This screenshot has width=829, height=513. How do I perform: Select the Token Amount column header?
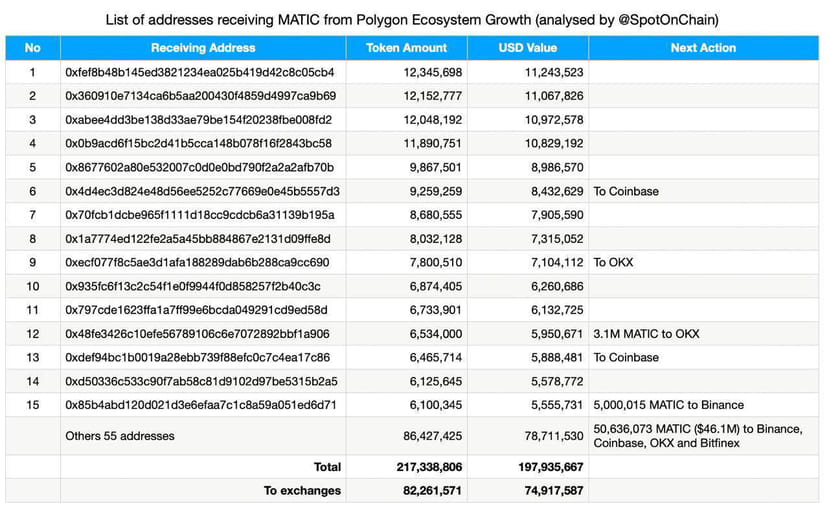pyautogui.click(x=406, y=48)
